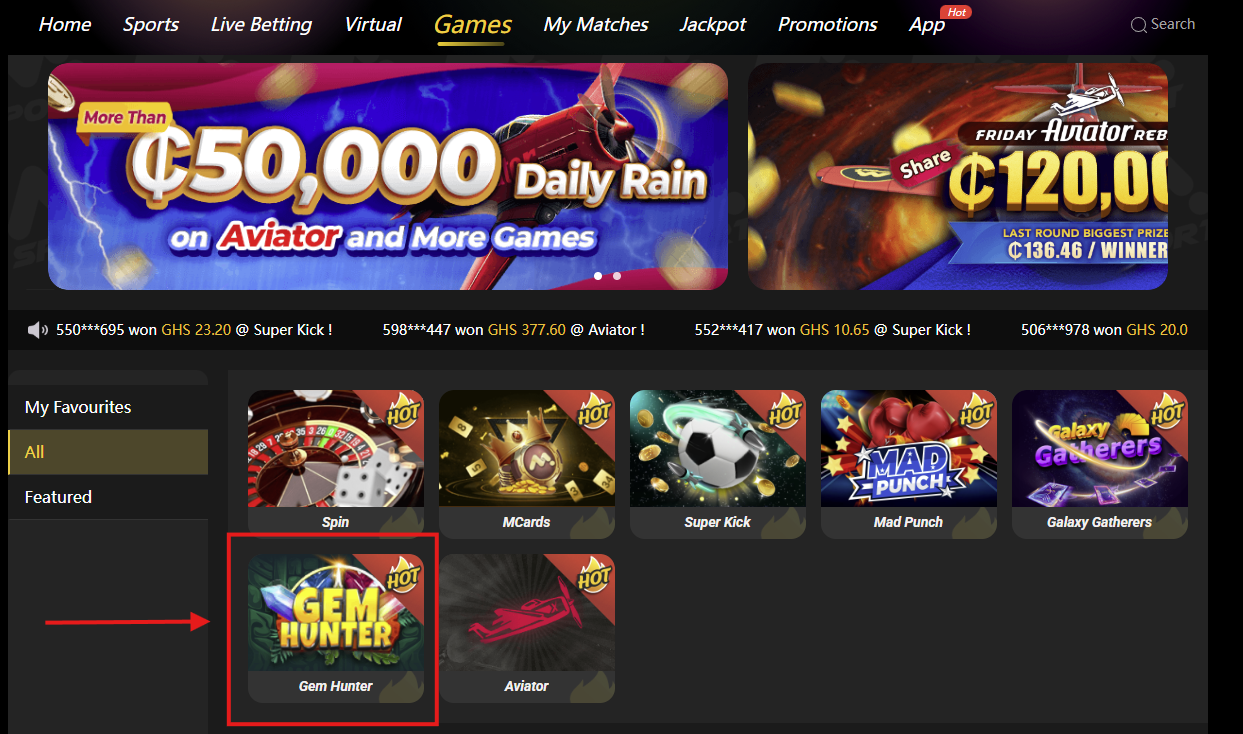Screen dimensions: 1243x734
Task: Go to the Home menu
Action: [65, 24]
